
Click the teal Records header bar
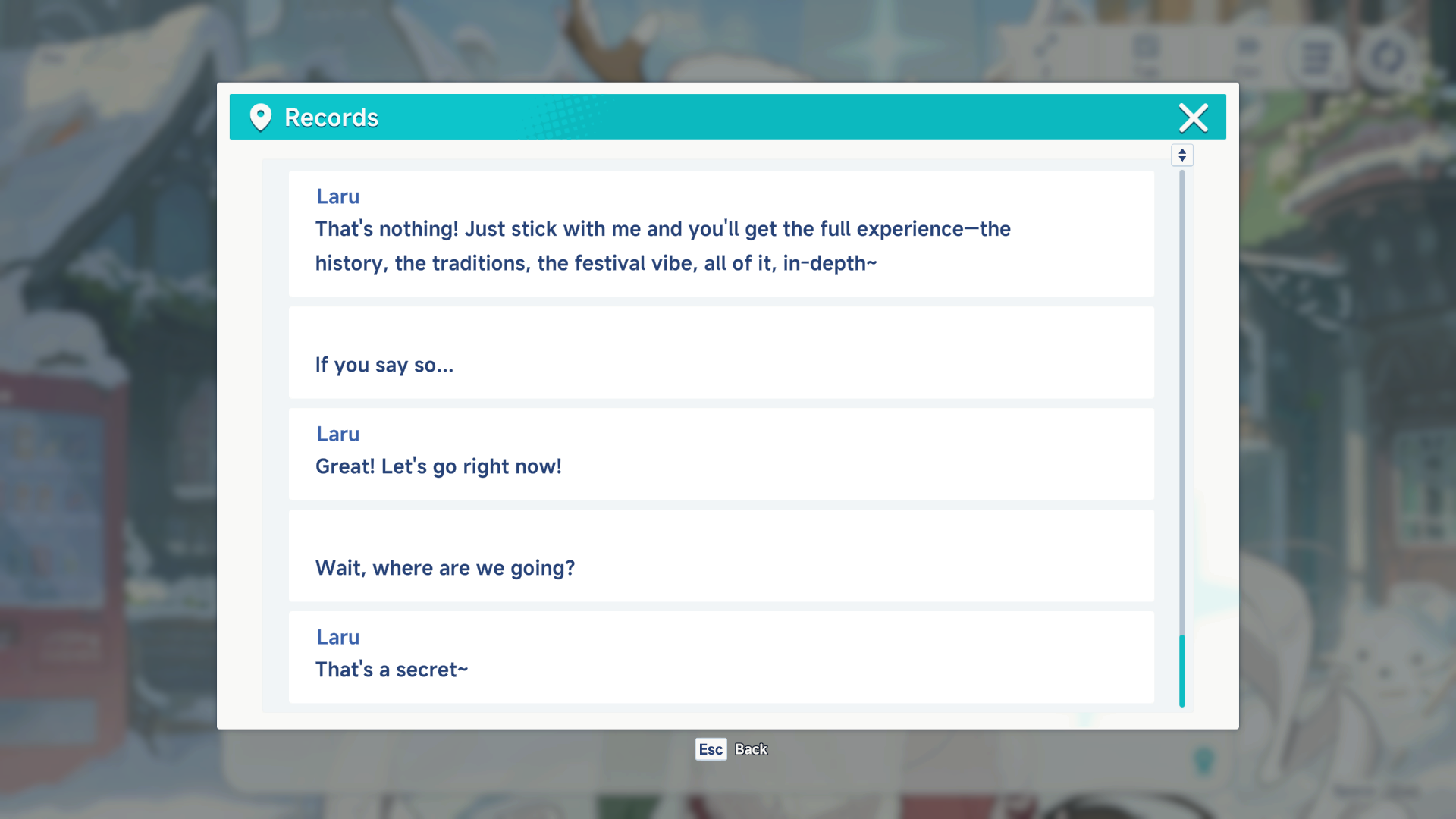(758, 118)
